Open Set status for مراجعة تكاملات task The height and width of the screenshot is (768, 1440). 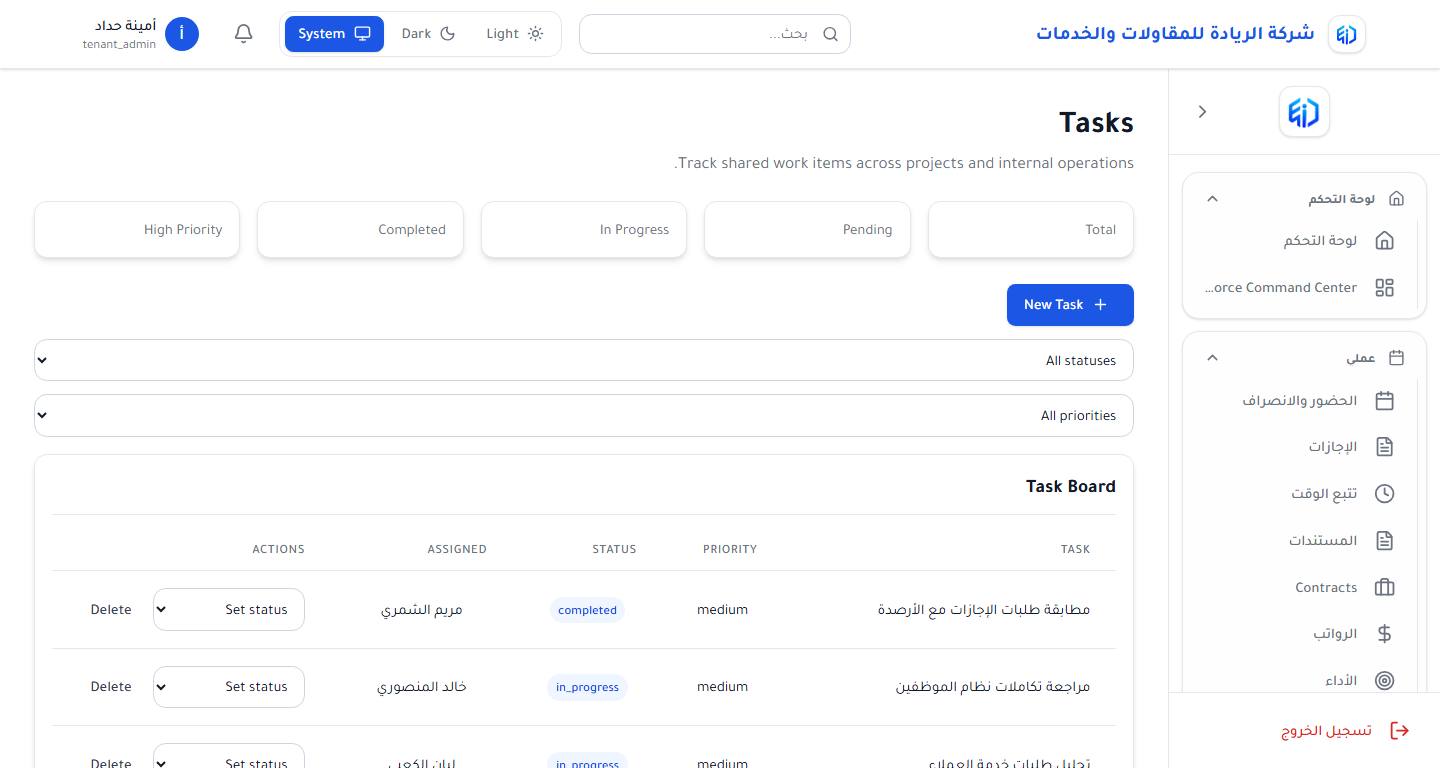point(229,687)
